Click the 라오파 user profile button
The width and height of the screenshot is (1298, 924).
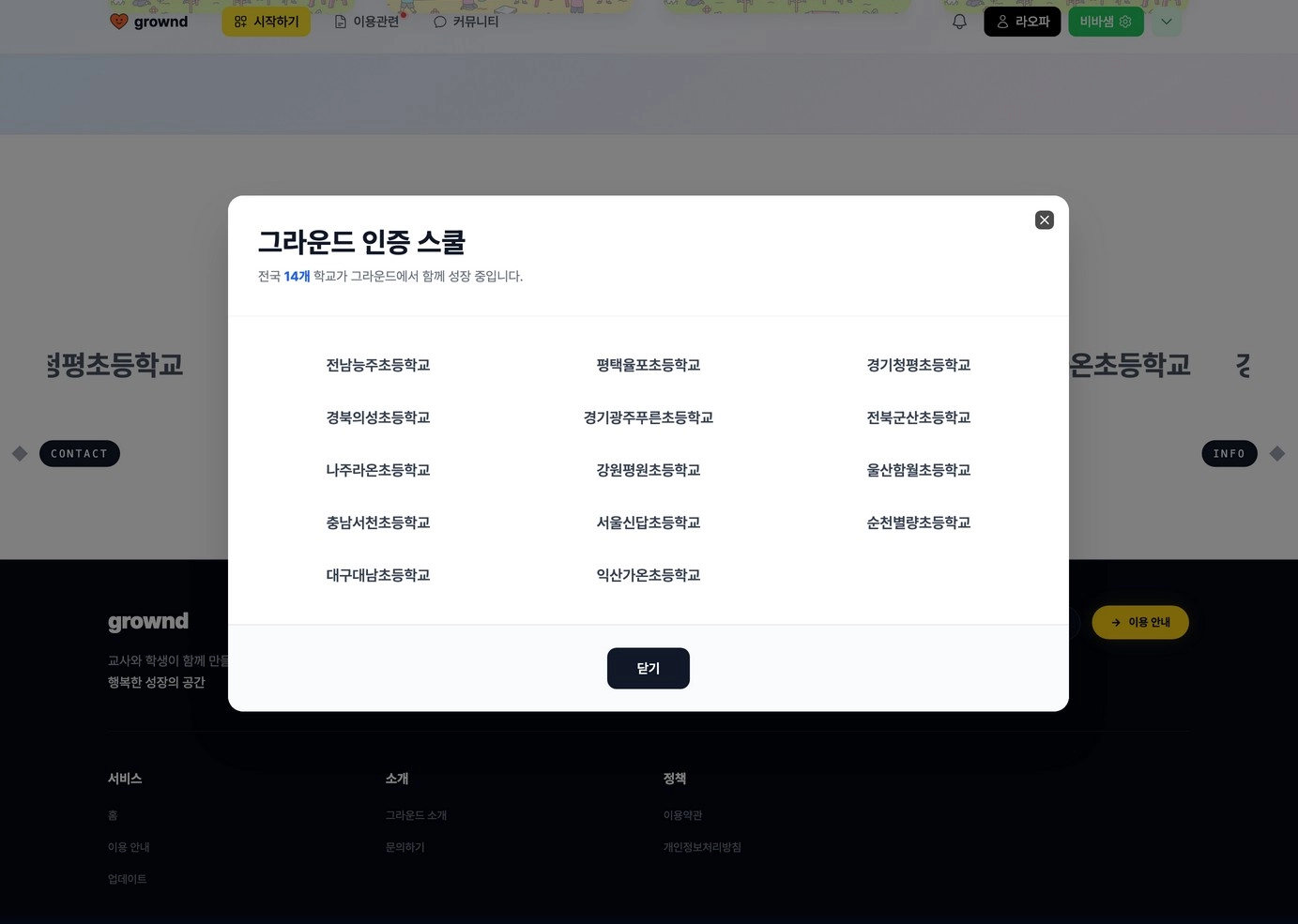pyautogui.click(x=1022, y=22)
